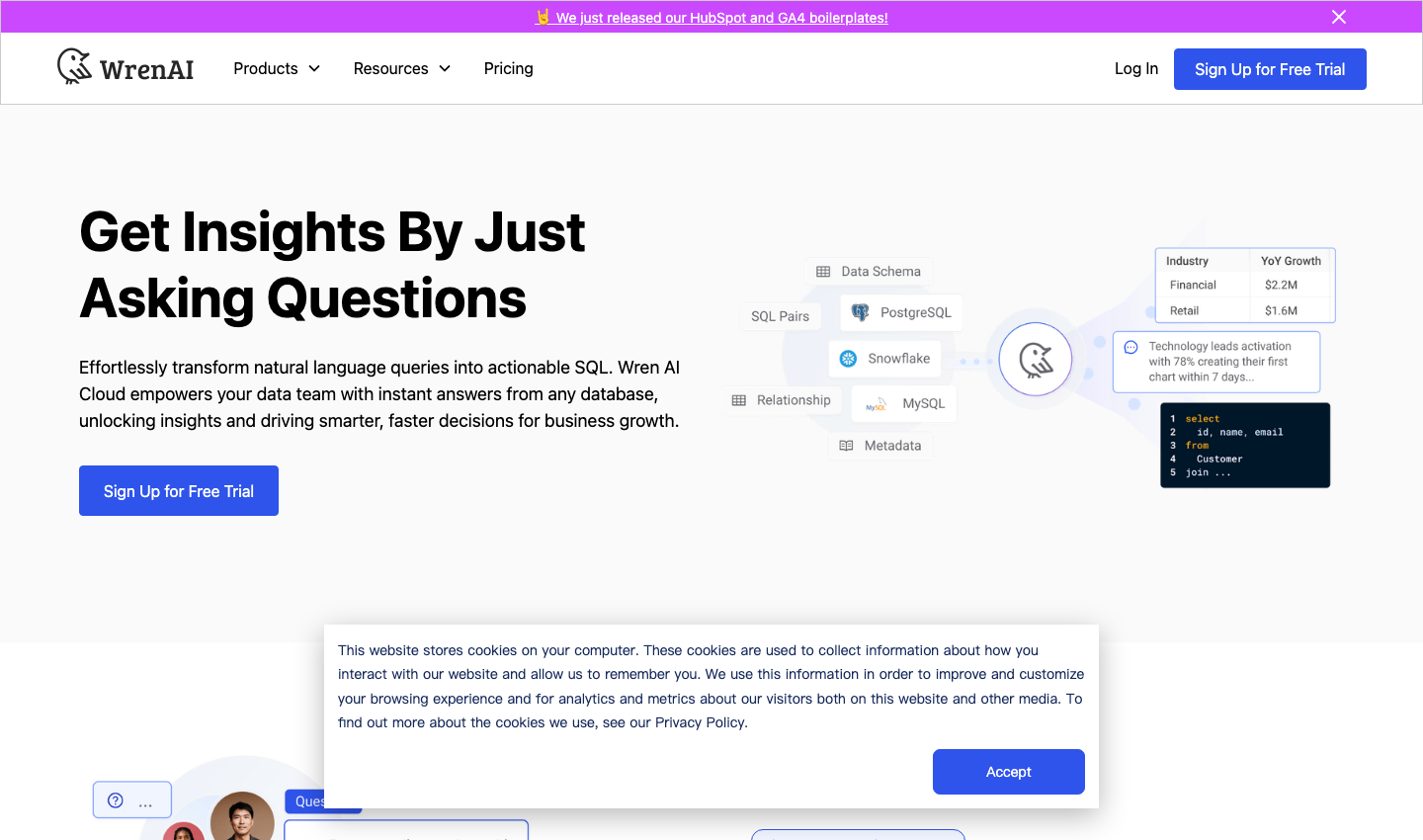1423x840 pixels.
Task: Click header Sign Up for Free Trial button
Action: point(1270,69)
